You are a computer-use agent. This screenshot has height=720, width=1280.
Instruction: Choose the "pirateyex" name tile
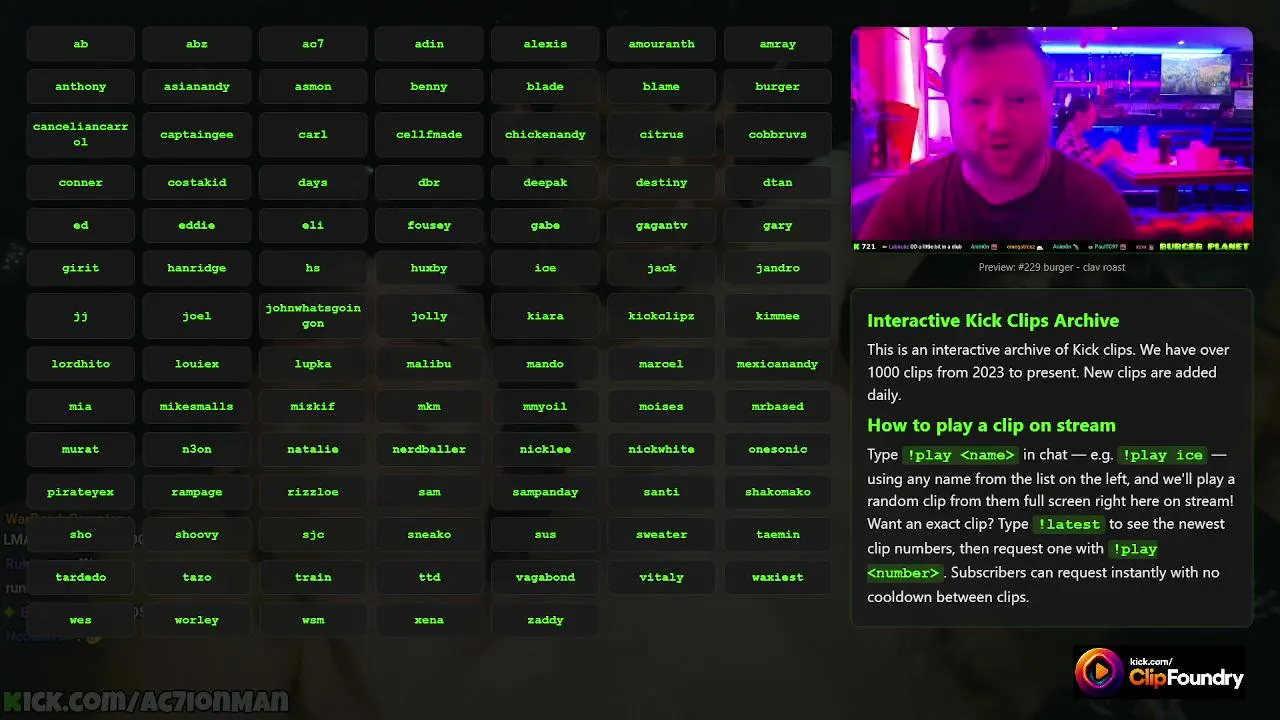click(81, 492)
